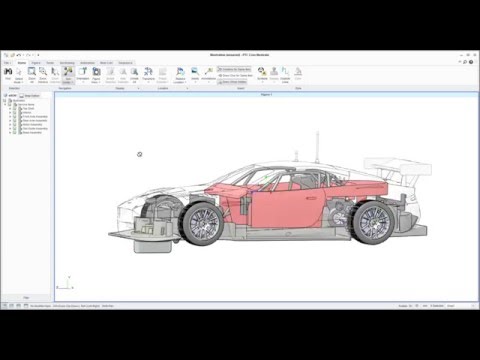Open the Transform tool
Image resolution: width=480 pixels, height=360 pixels.
[x=148, y=75]
